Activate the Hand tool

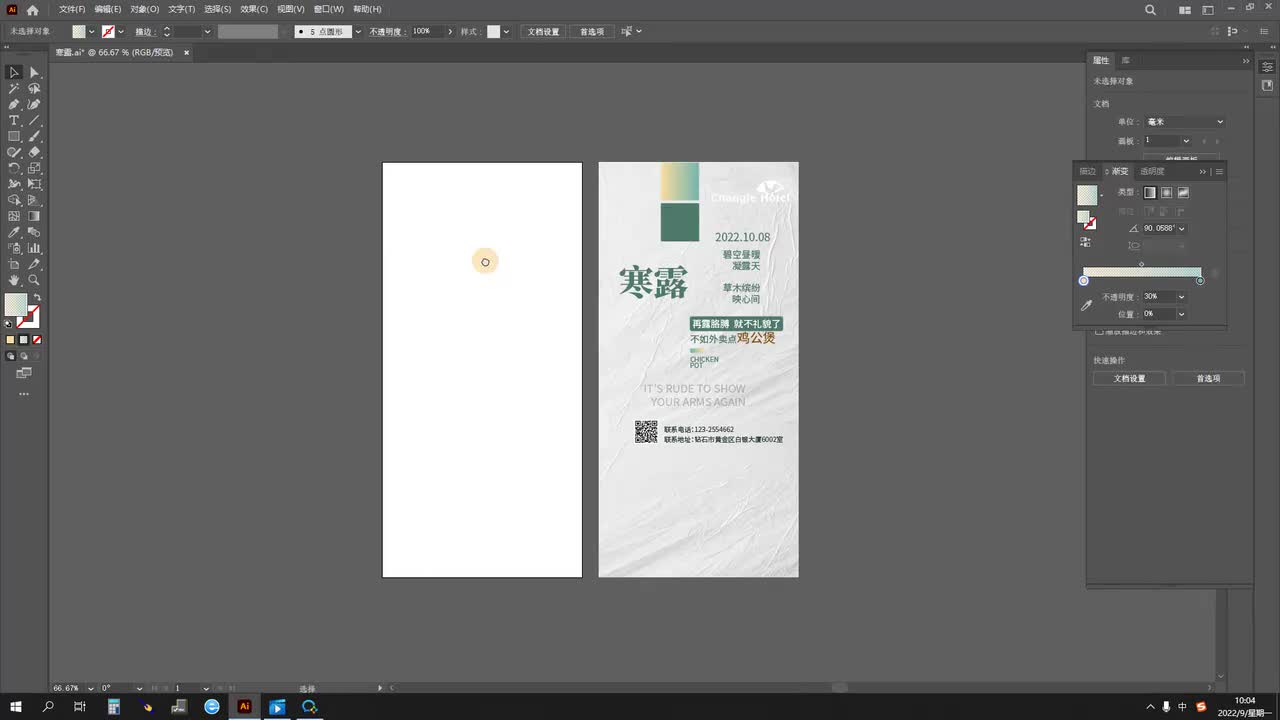click(14, 280)
